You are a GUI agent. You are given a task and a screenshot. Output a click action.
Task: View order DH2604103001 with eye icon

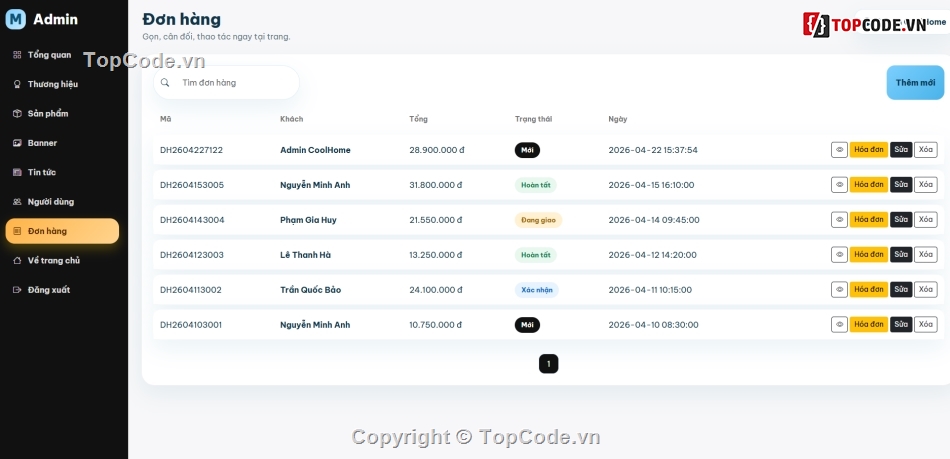[839, 325]
